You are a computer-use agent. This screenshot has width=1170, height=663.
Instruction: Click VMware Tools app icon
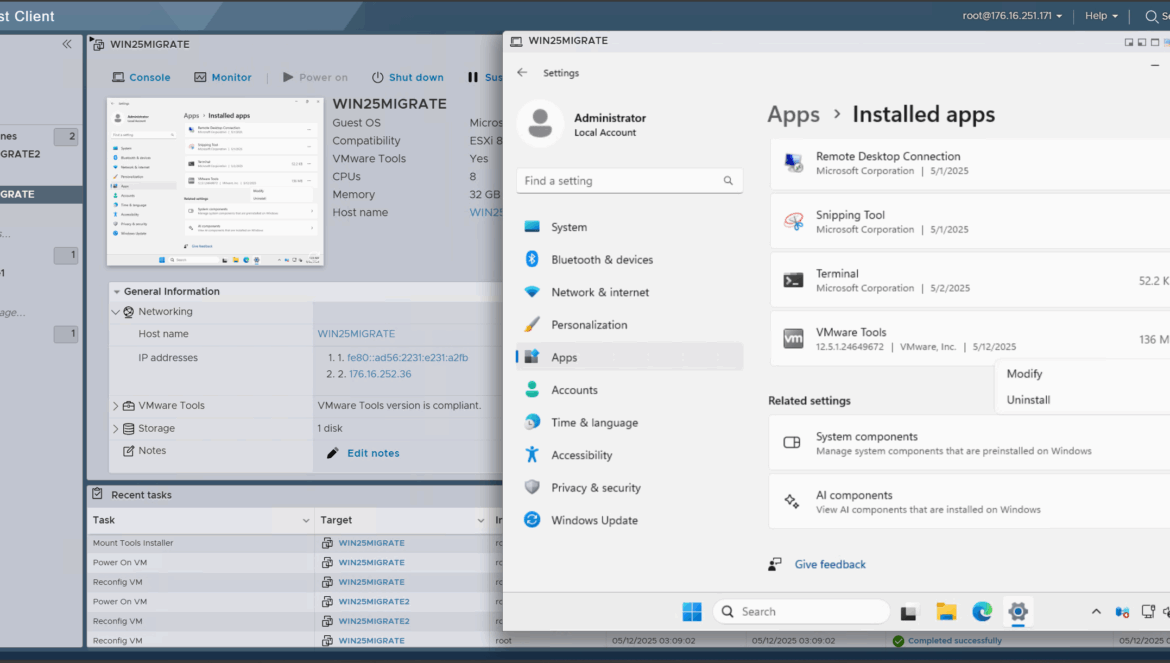[793, 339]
